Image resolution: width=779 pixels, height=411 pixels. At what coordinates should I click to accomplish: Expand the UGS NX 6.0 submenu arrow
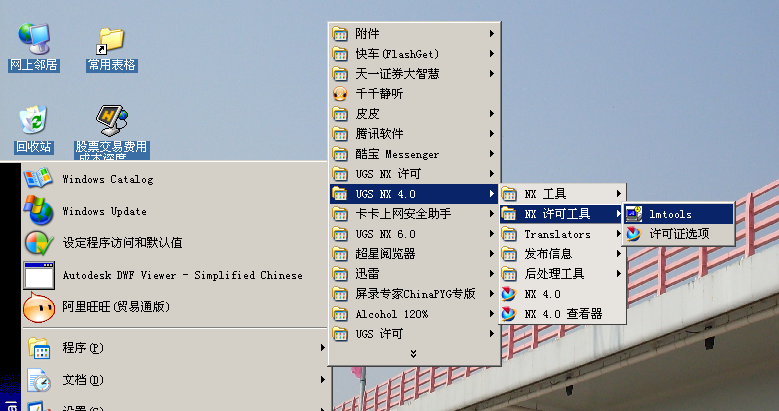click(491, 234)
